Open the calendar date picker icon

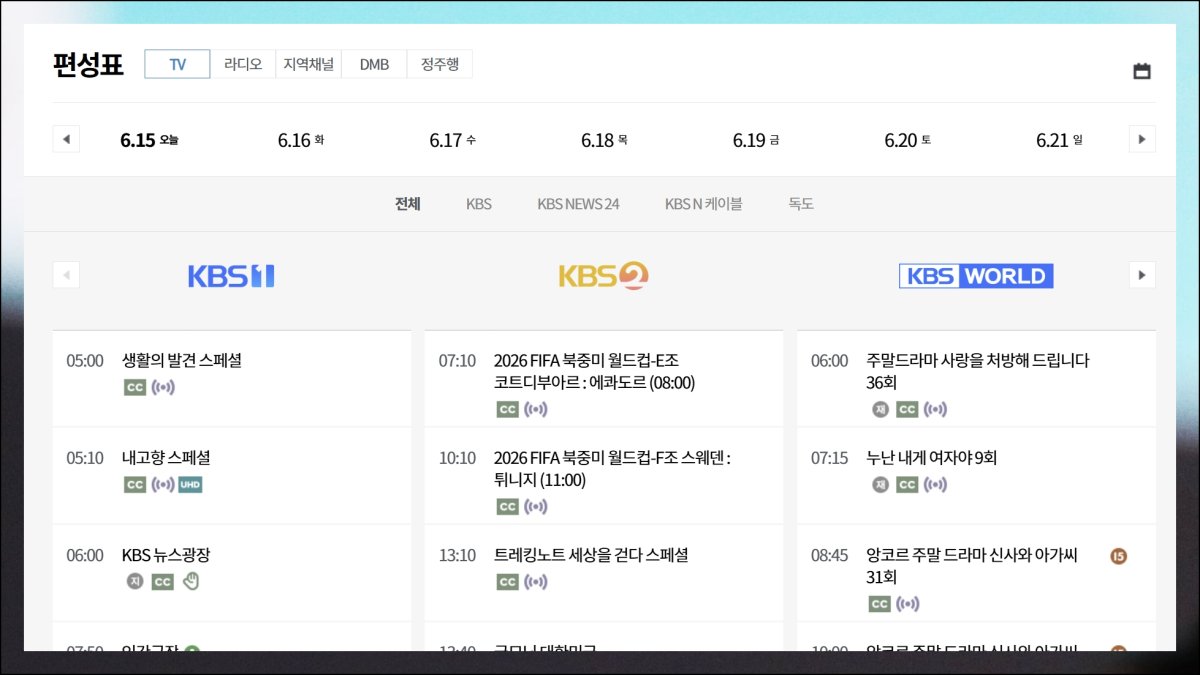point(1141,71)
